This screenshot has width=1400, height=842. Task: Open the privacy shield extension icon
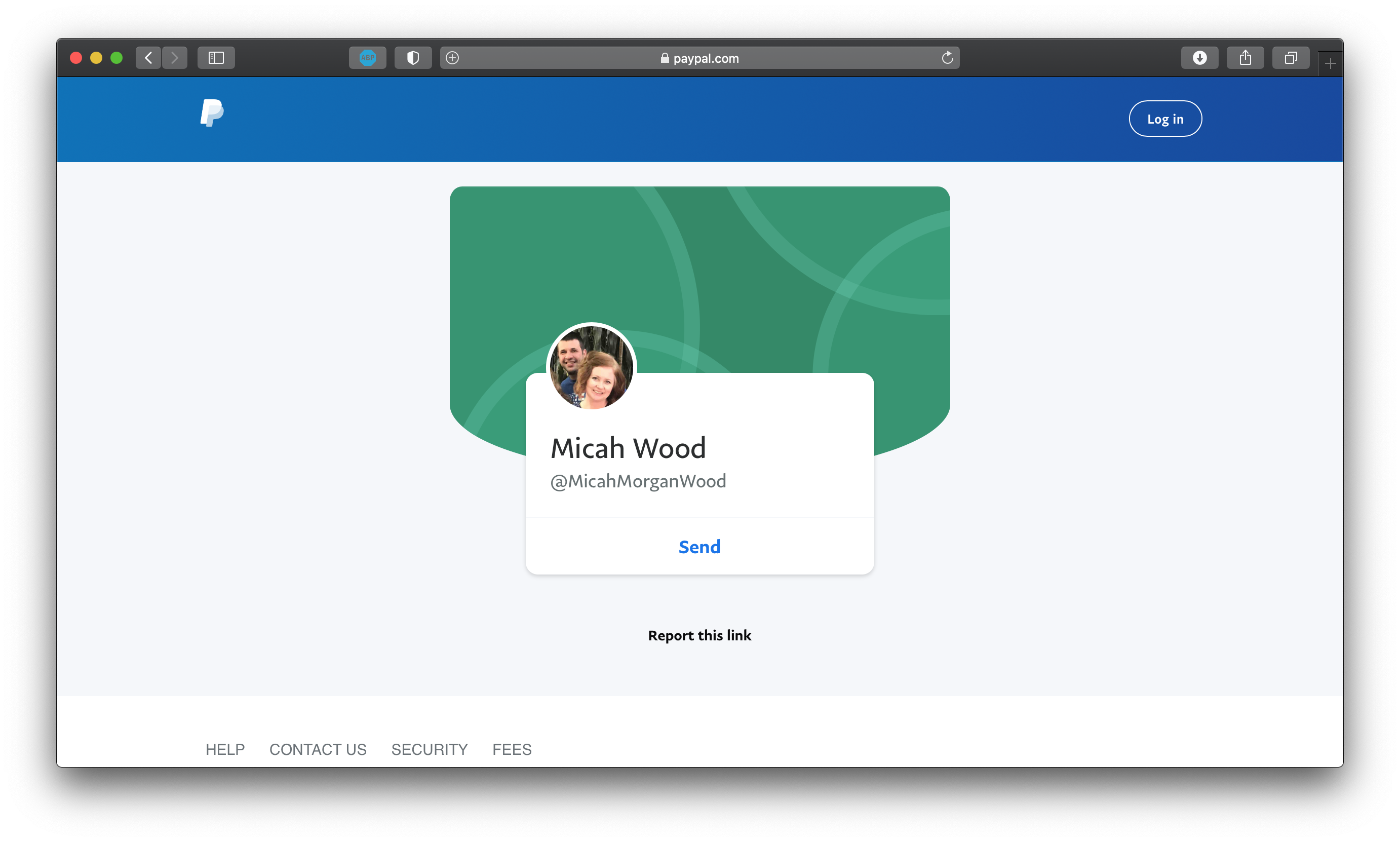413,58
